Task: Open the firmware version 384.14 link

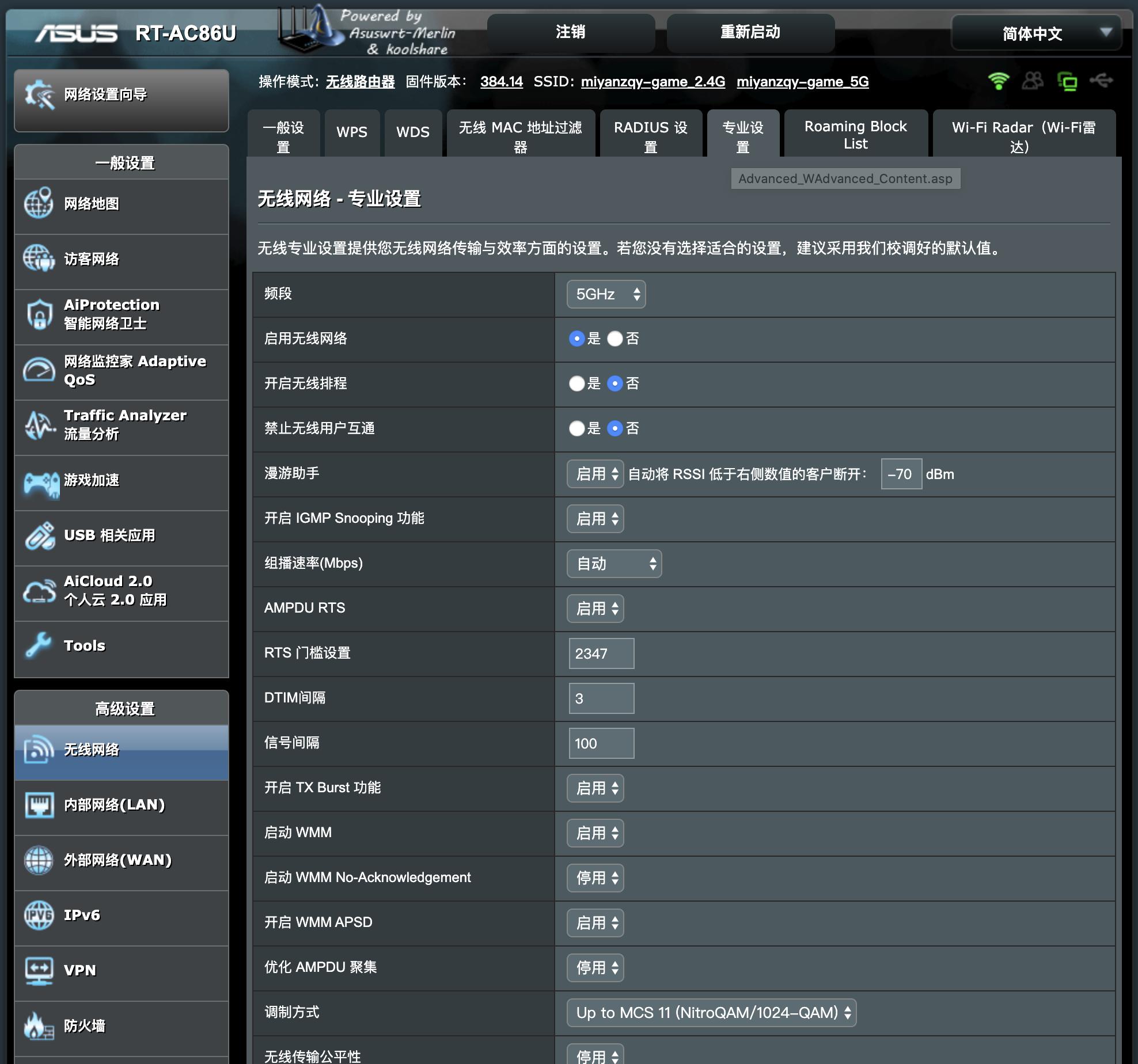Action: point(500,82)
